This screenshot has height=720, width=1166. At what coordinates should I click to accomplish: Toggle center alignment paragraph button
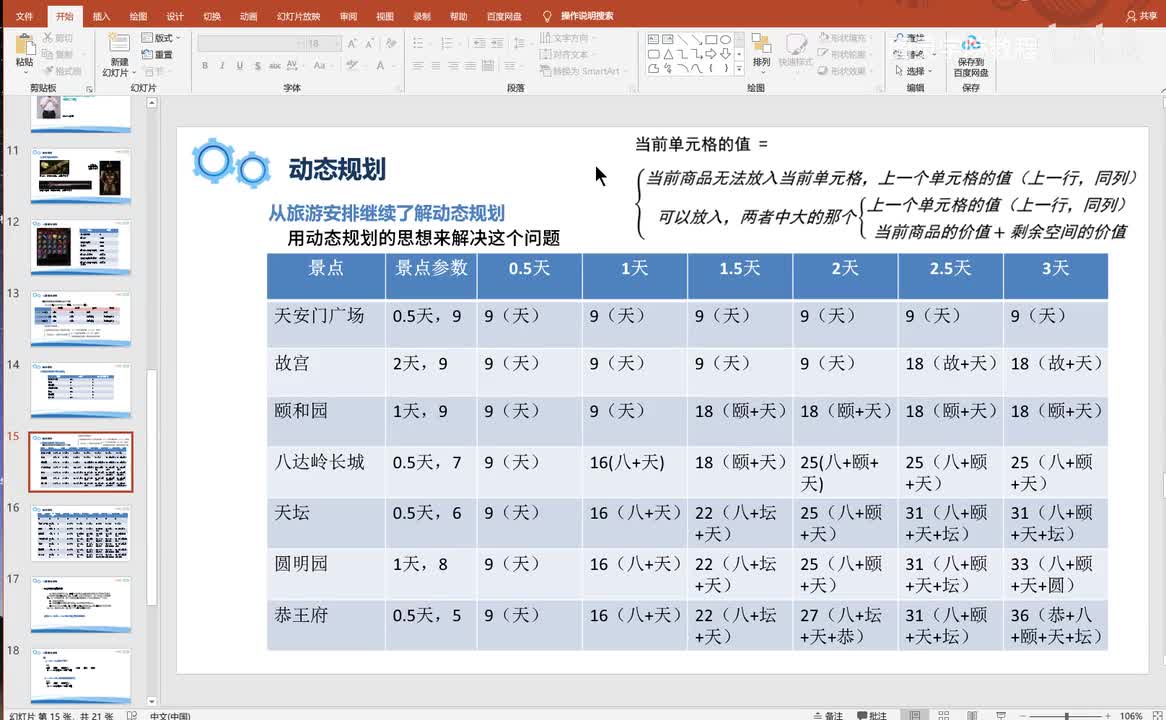(436, 65)
